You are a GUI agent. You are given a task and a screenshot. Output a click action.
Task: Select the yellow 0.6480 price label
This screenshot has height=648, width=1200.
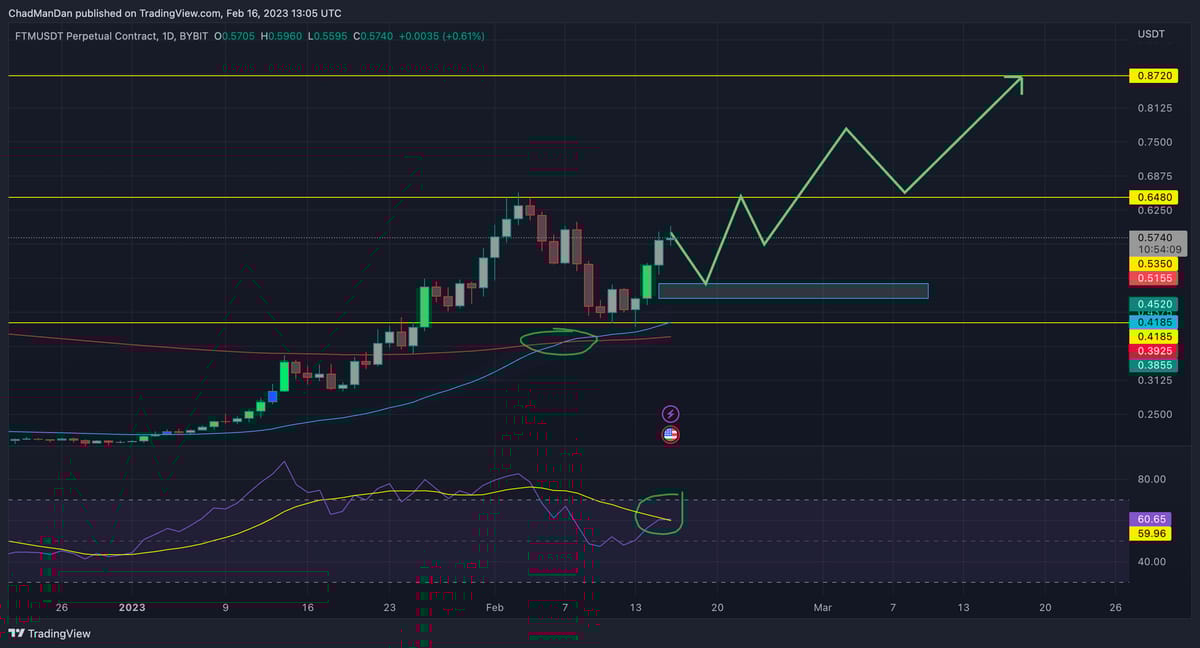[x=1151, y=197]
